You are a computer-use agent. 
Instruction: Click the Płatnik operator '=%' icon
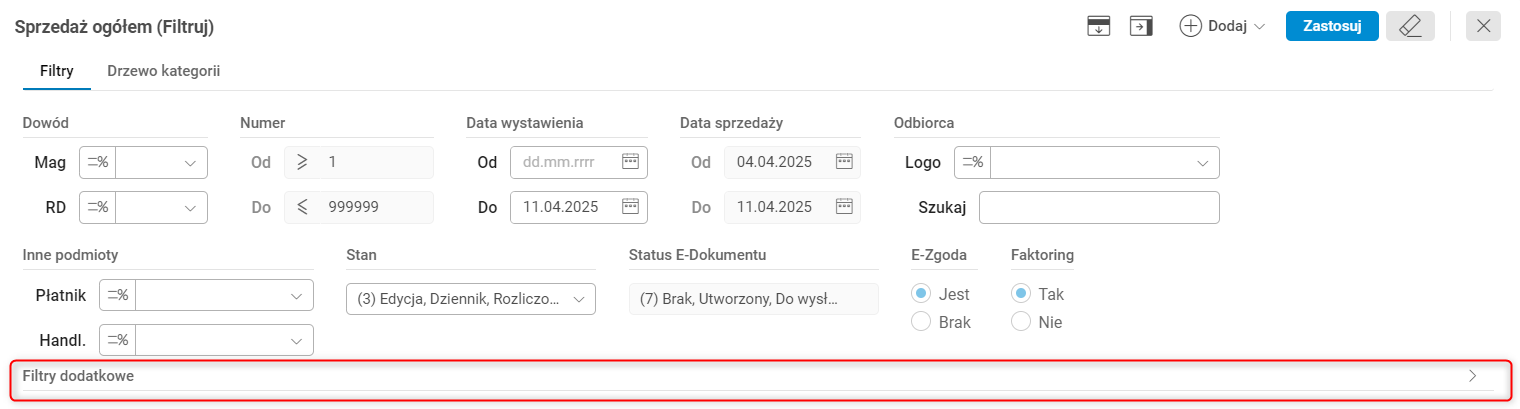point(118,295)
